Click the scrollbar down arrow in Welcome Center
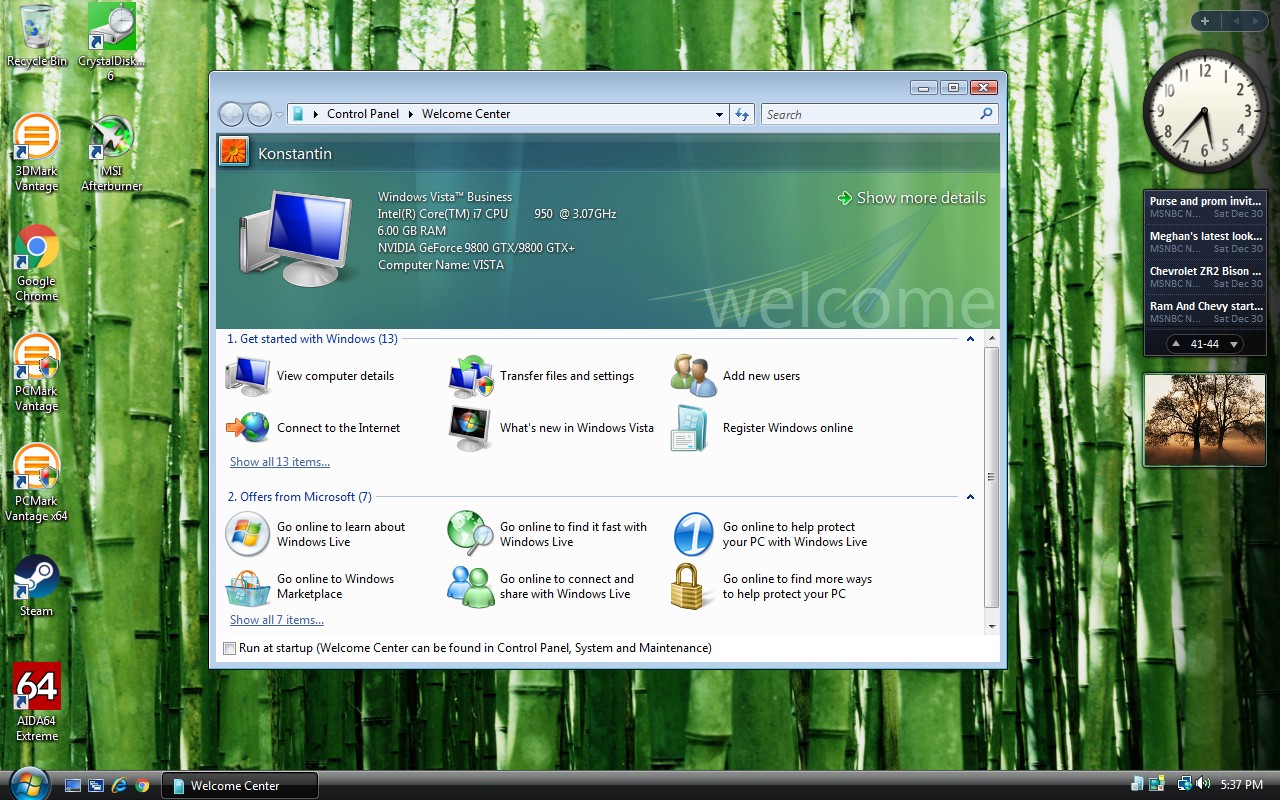 click(x=991, y=626)
